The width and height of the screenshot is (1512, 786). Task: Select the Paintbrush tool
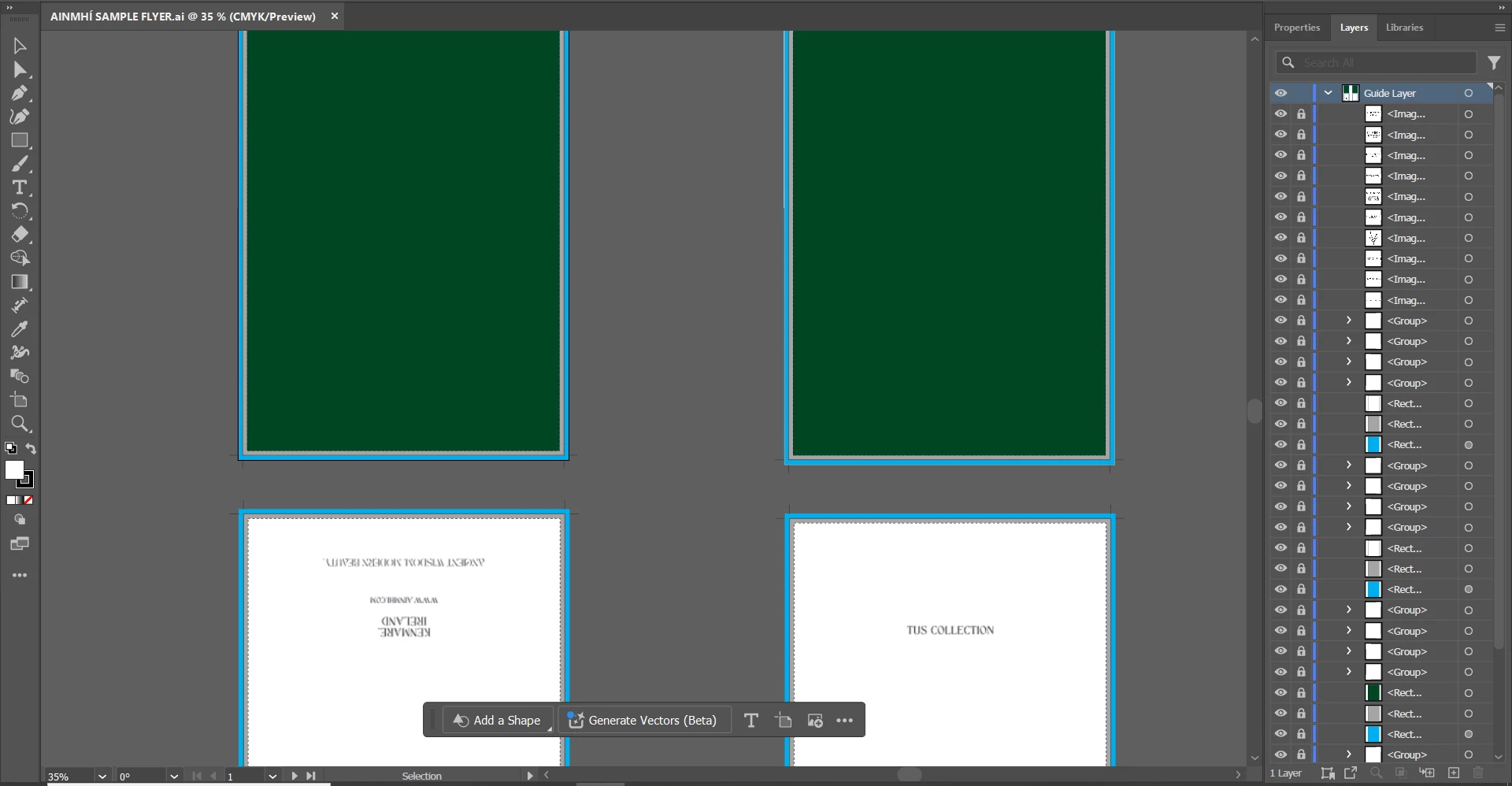point(20,164)
